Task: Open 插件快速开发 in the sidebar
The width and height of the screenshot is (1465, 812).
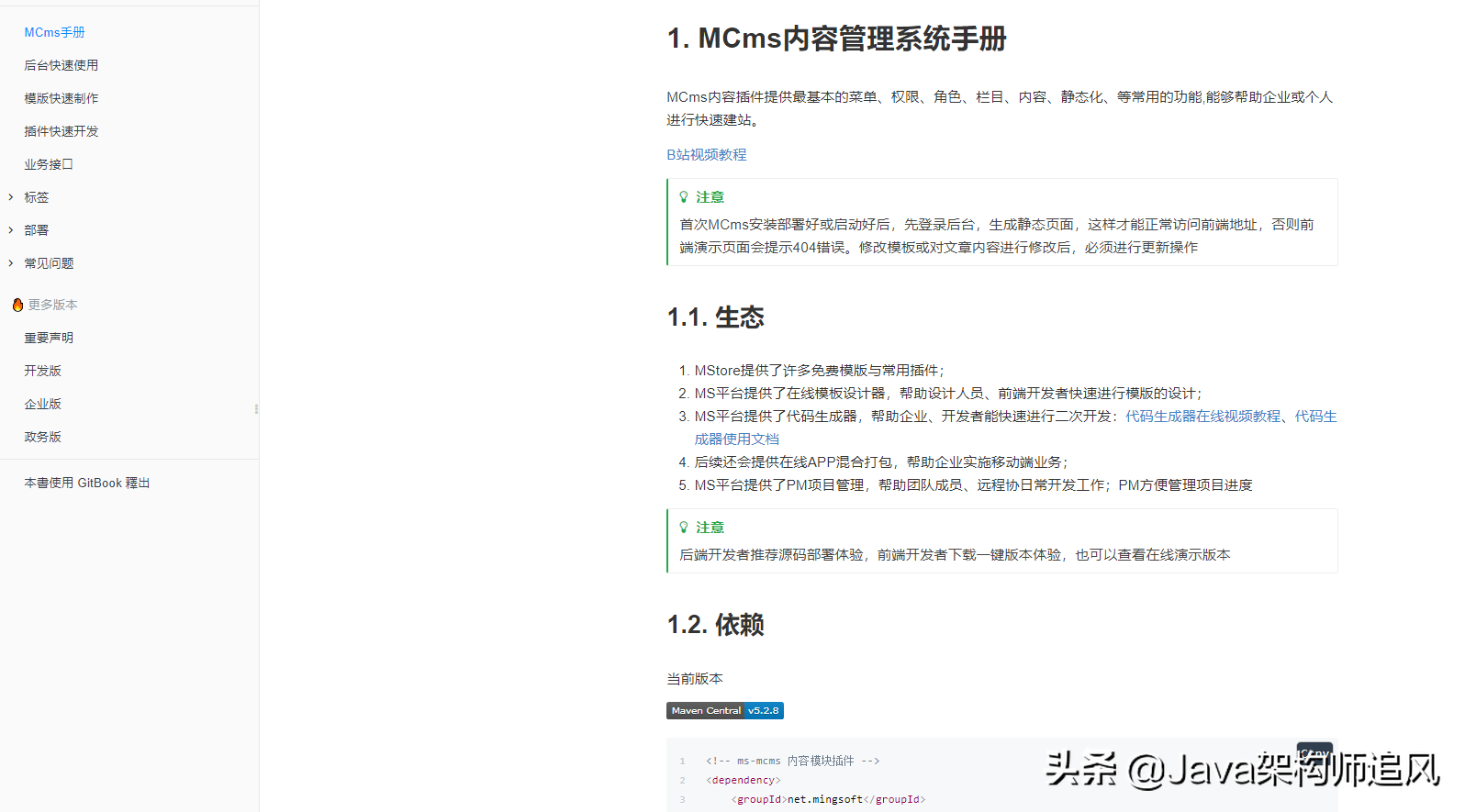Action: pos(61,131)
